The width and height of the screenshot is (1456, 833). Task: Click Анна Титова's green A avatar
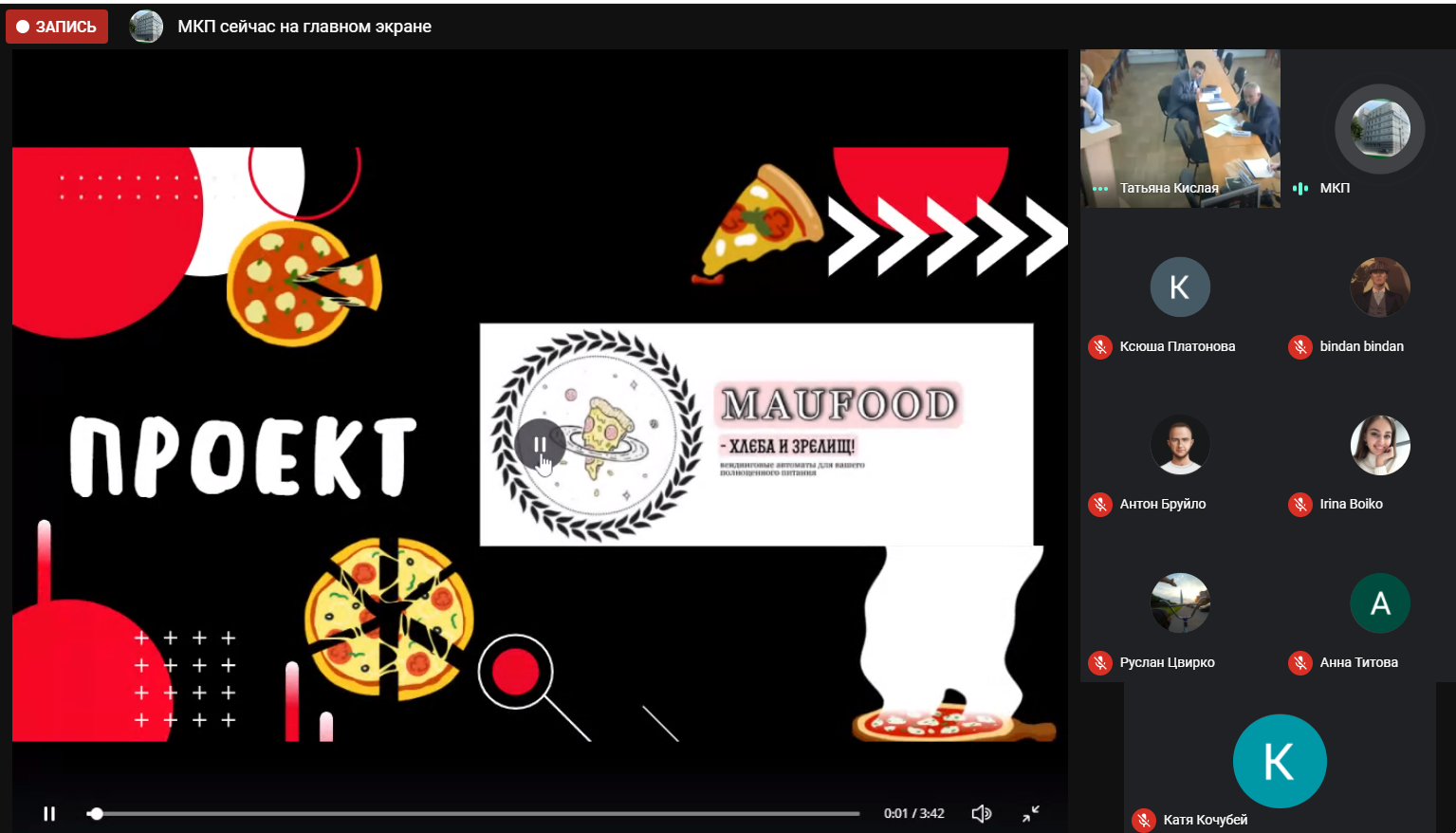[1379, 603]
